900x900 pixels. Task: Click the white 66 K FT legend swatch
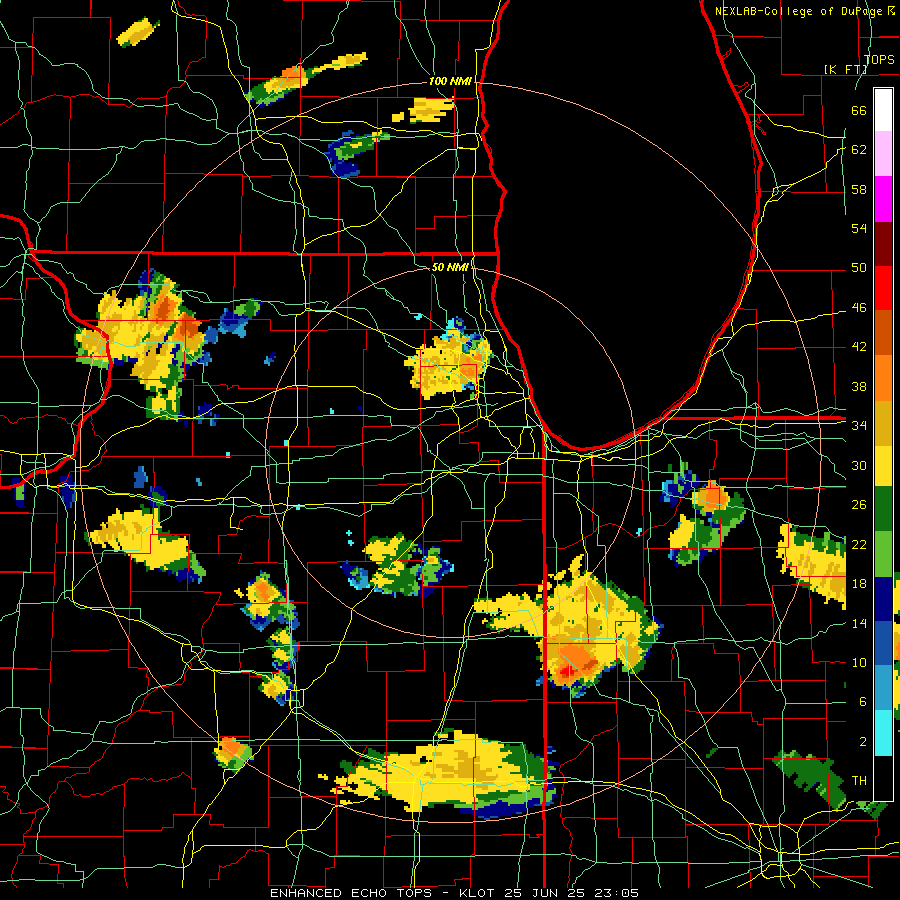coord(883,110)
